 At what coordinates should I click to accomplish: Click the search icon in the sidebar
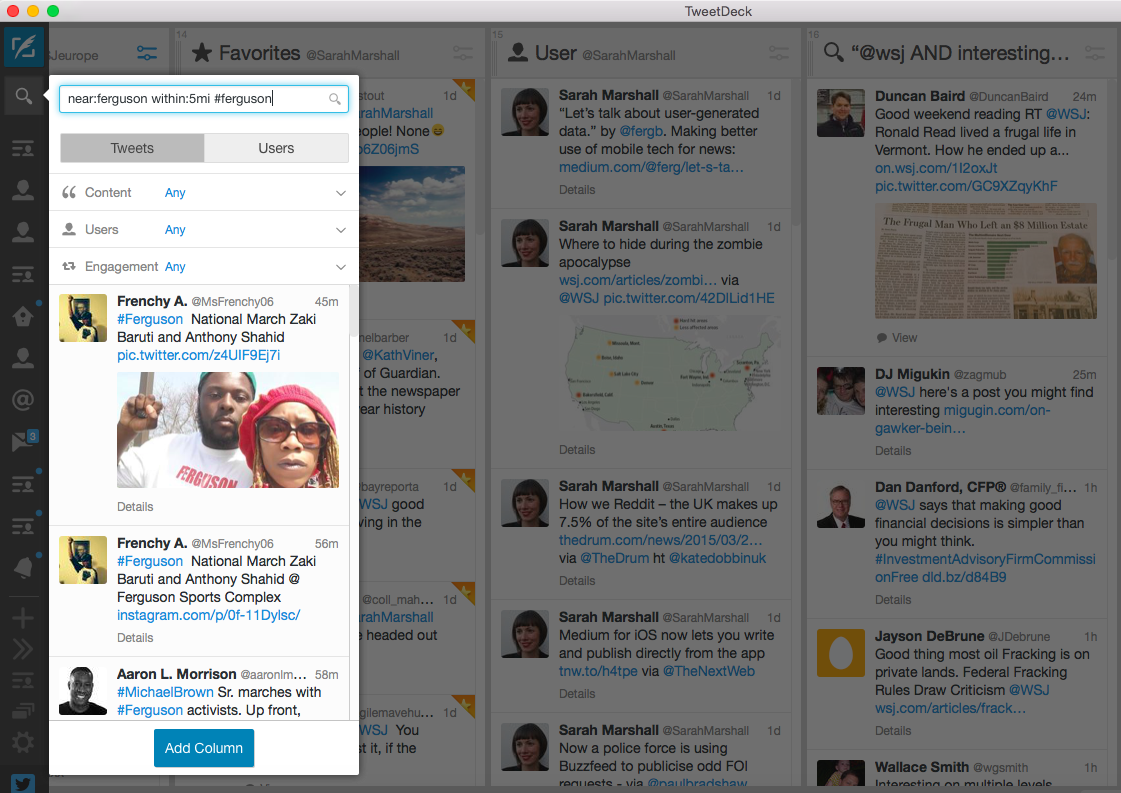click(24, 96)
